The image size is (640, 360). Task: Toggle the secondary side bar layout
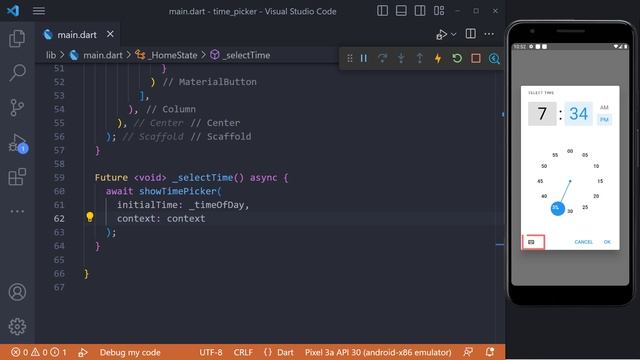point(420,11)
